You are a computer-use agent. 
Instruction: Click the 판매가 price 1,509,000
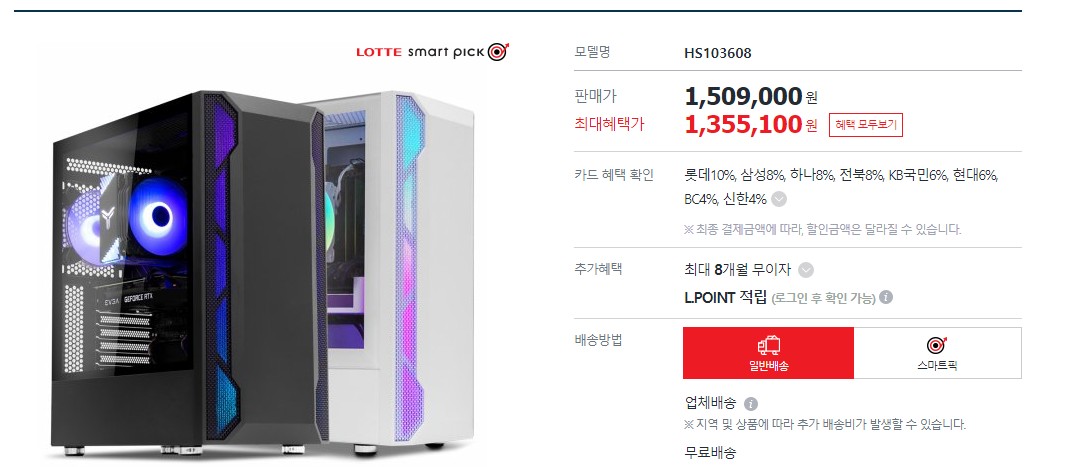coord(743,97)
